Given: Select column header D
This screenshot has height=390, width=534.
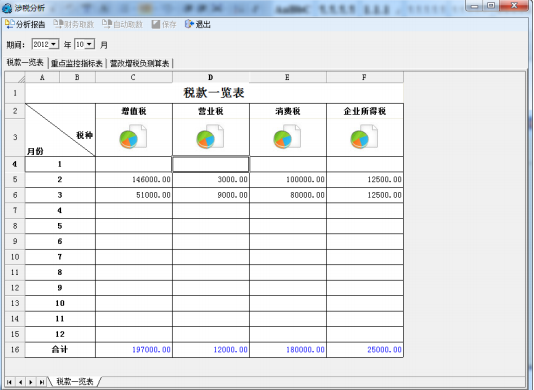Looking at the screenshot, I should coord(211,77).
